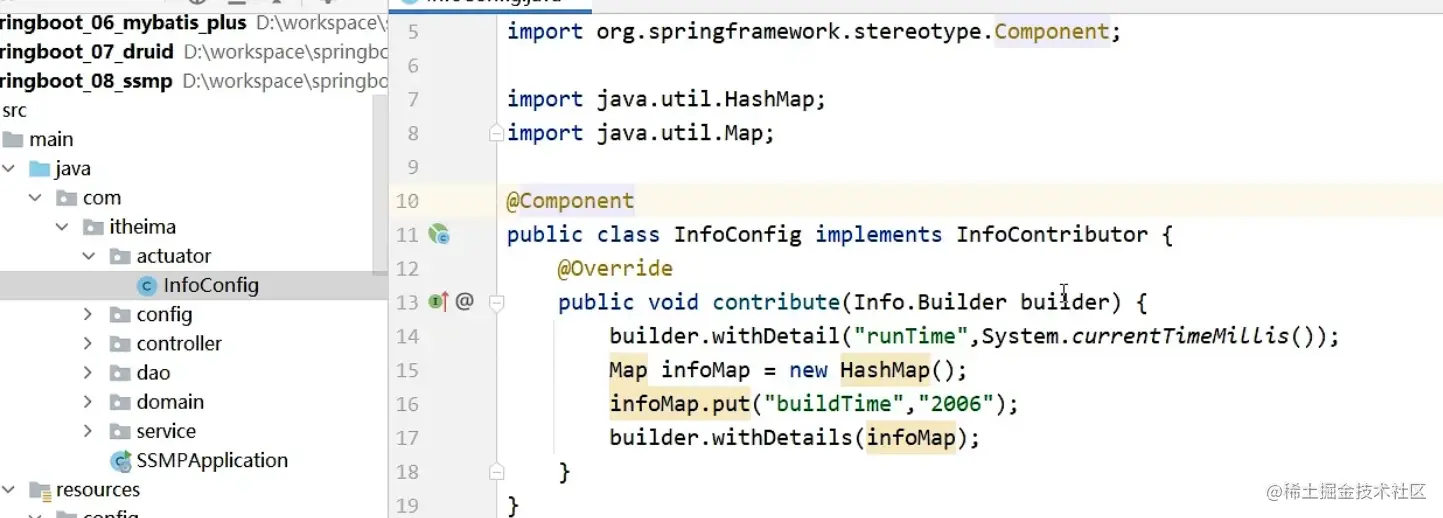Viewport: 1443px width, 518px height.
Task: Click the import block fold marker
Action: [x=495, y=133]
